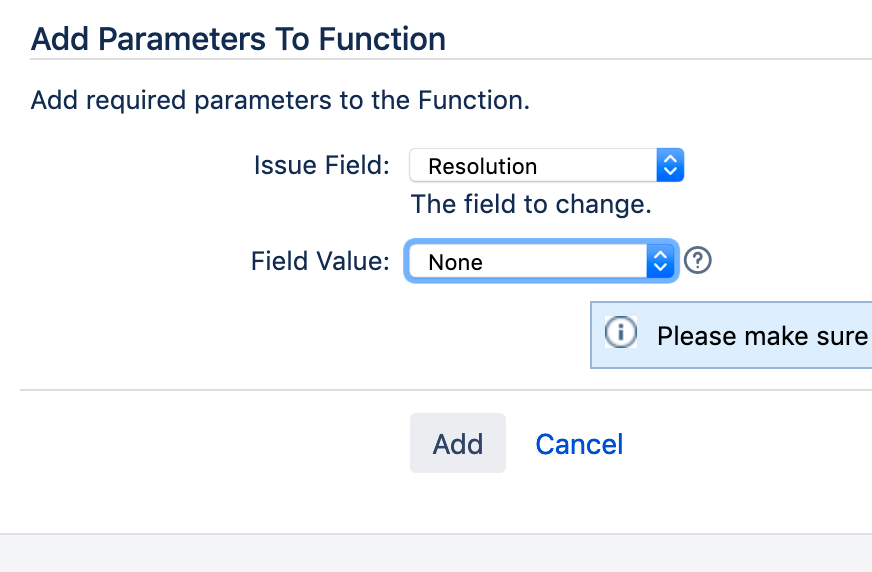
Task: Click the word "None" in the select
Action: click(455, 263)
